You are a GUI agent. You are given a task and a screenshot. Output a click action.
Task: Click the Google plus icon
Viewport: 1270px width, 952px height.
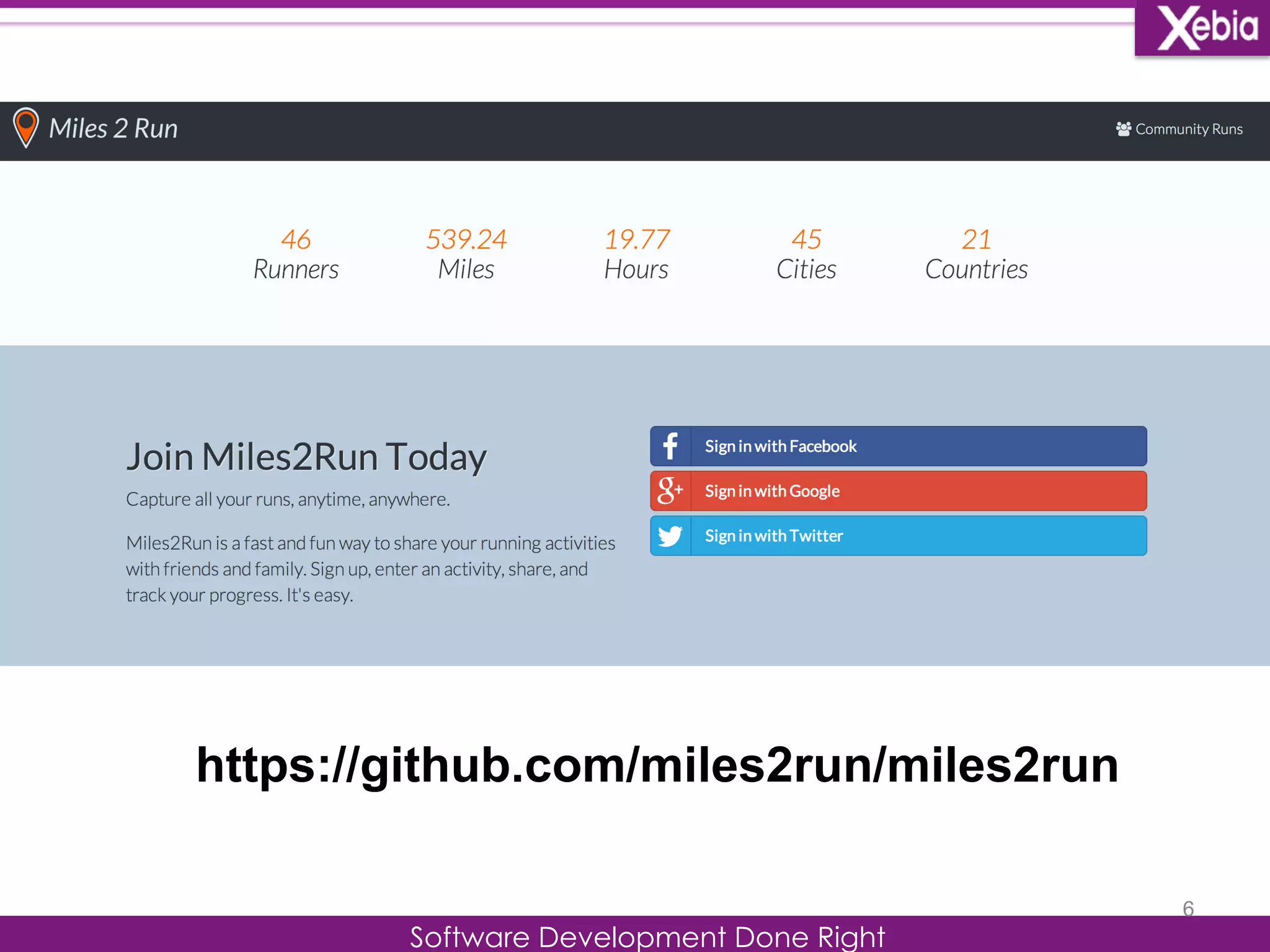[x=670, y=491]
